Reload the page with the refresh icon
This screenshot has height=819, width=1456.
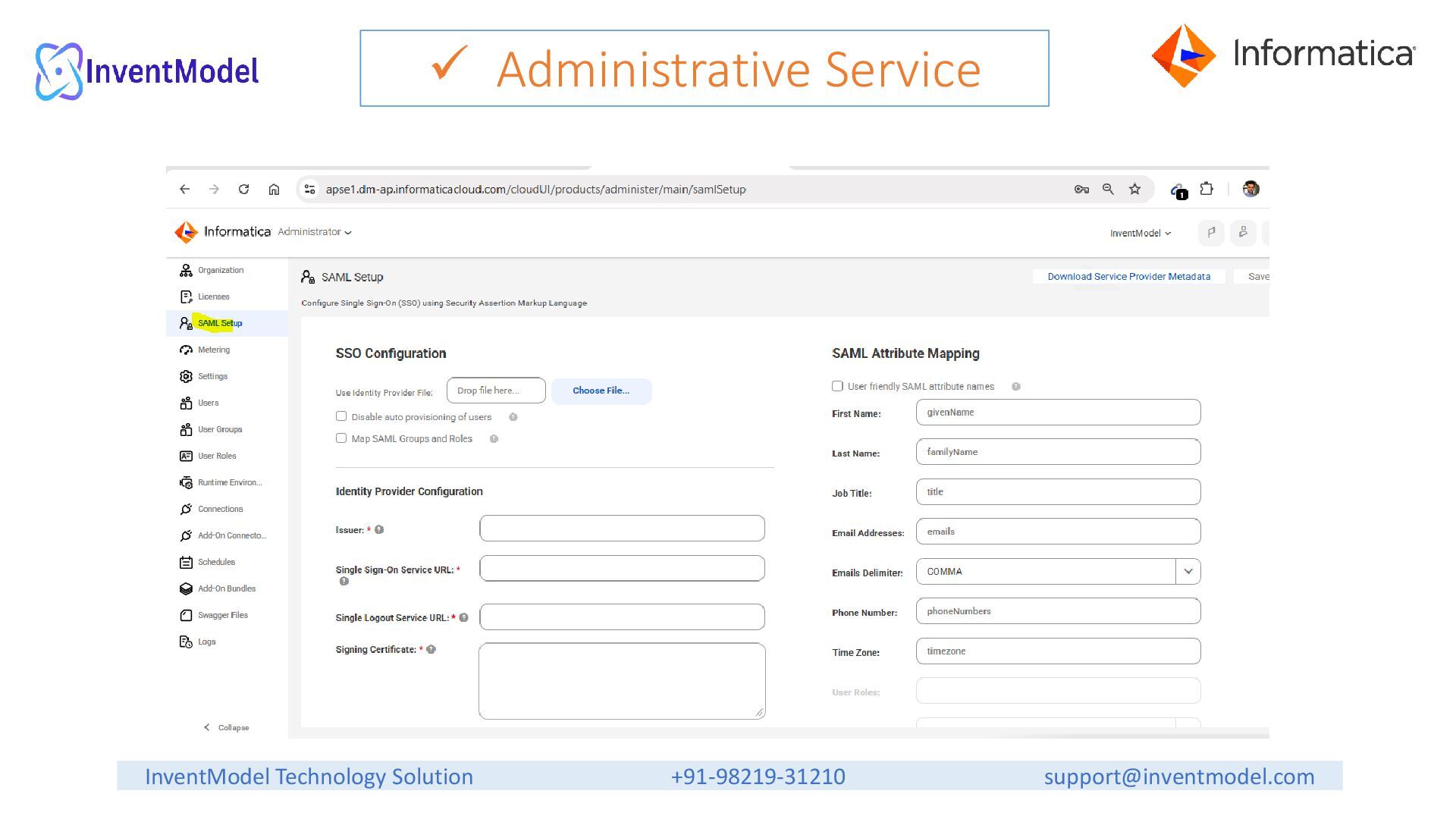[x=243, y=190]
